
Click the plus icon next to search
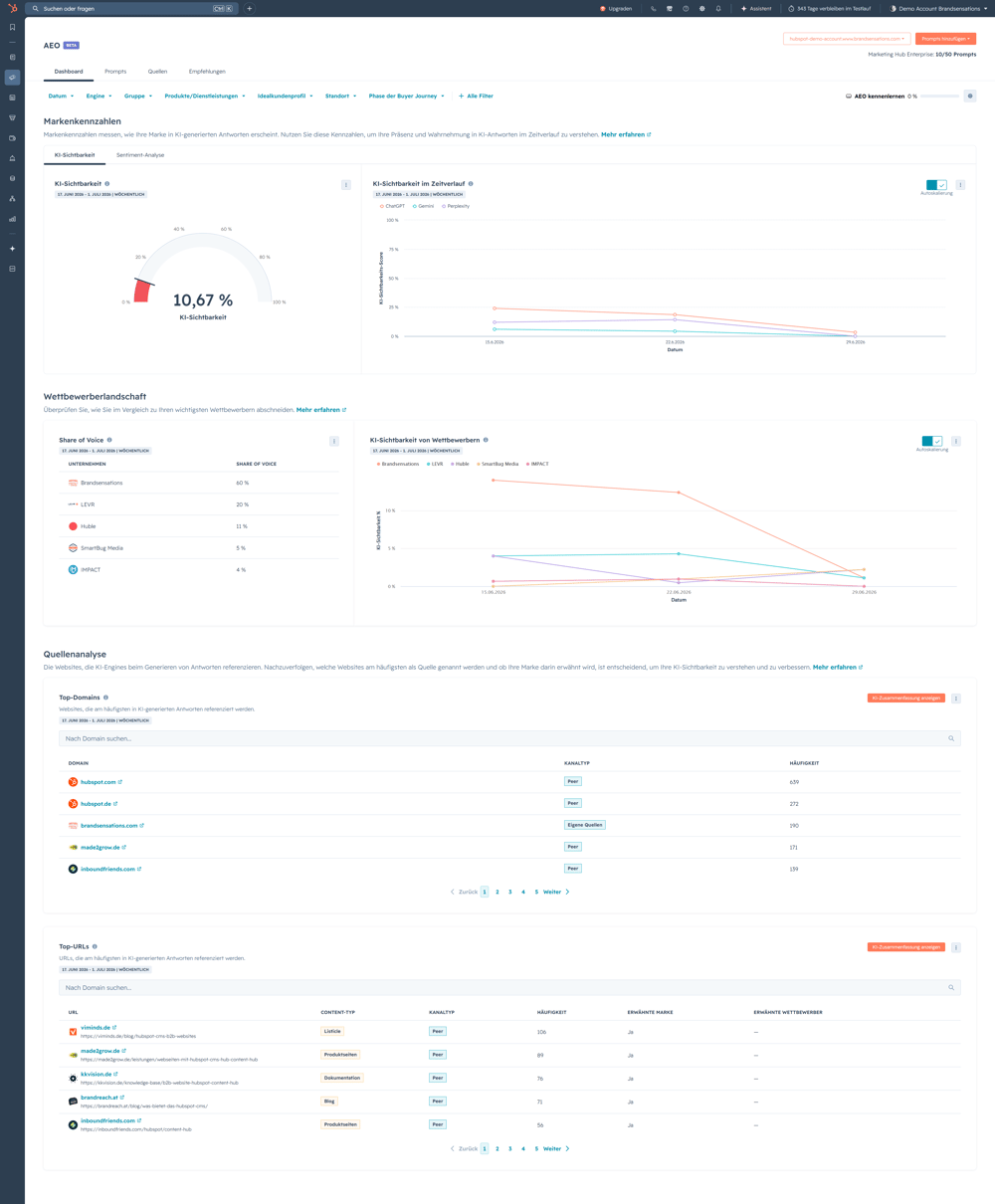[x=249, y=8]
